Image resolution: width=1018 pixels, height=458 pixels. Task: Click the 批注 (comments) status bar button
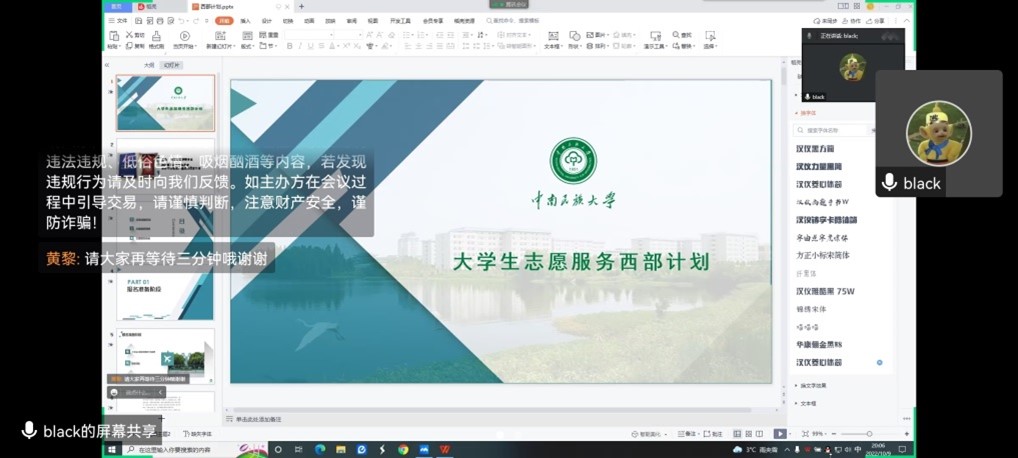point(714,433)
